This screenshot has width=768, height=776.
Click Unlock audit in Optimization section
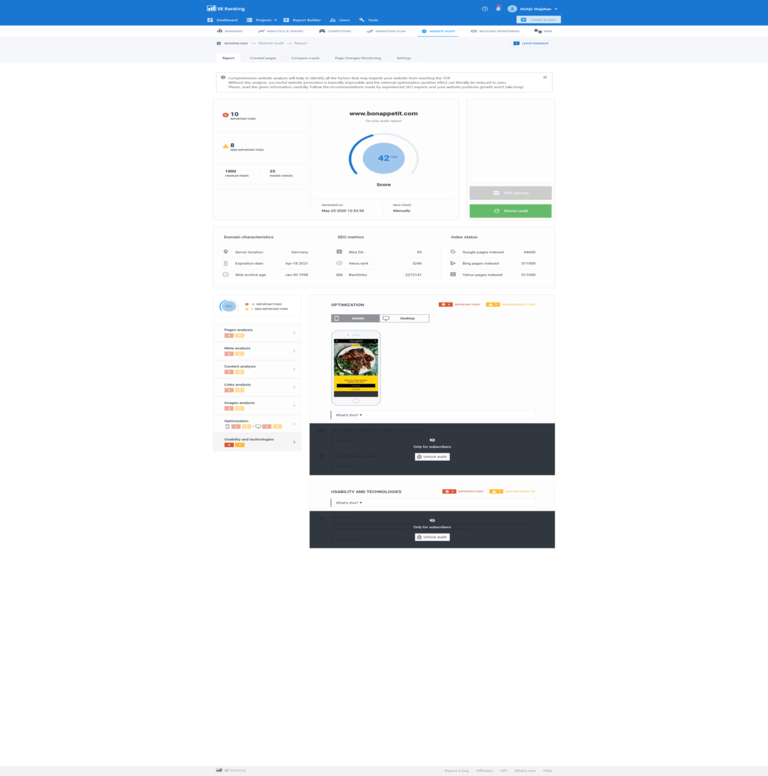pyautogui.click(x=432, y=457)
